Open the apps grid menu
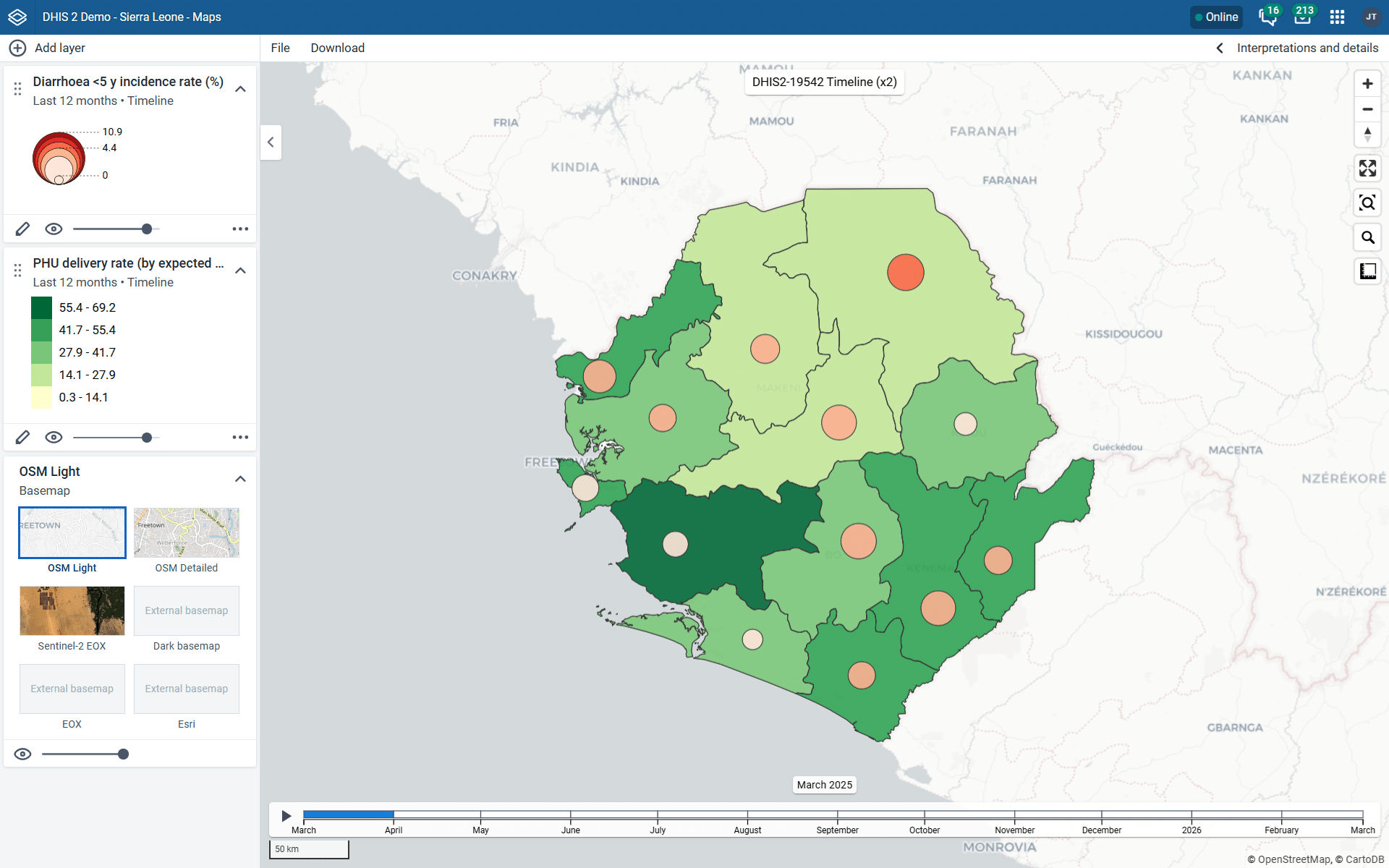The height and width of the screenshot is (868, 1389). pyautogui.click(x=1337, y=17)
